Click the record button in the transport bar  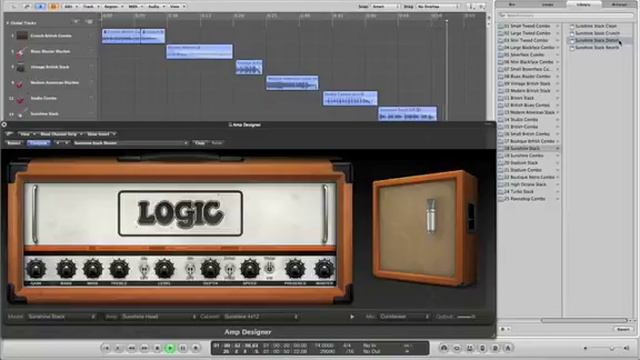point(196,348)
